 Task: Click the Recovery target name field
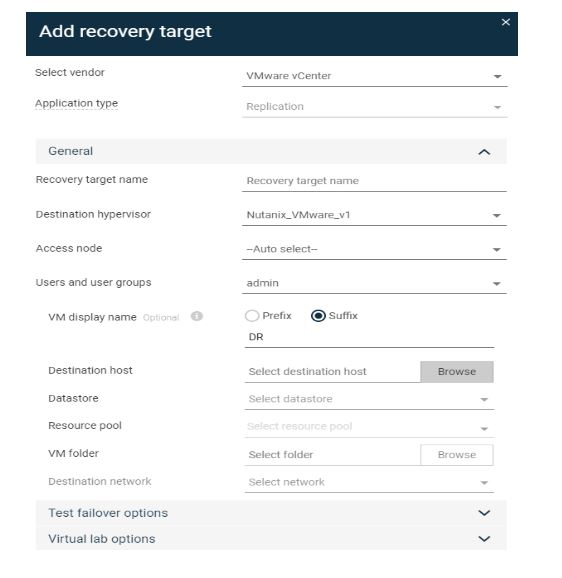coord(374,181)
